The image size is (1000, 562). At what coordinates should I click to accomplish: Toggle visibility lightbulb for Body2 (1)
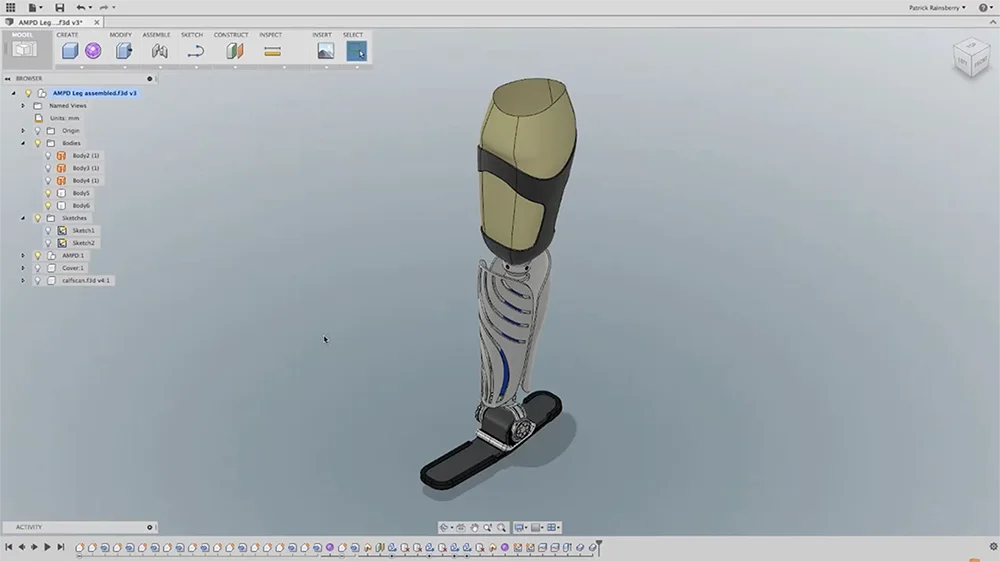[48, 156]
